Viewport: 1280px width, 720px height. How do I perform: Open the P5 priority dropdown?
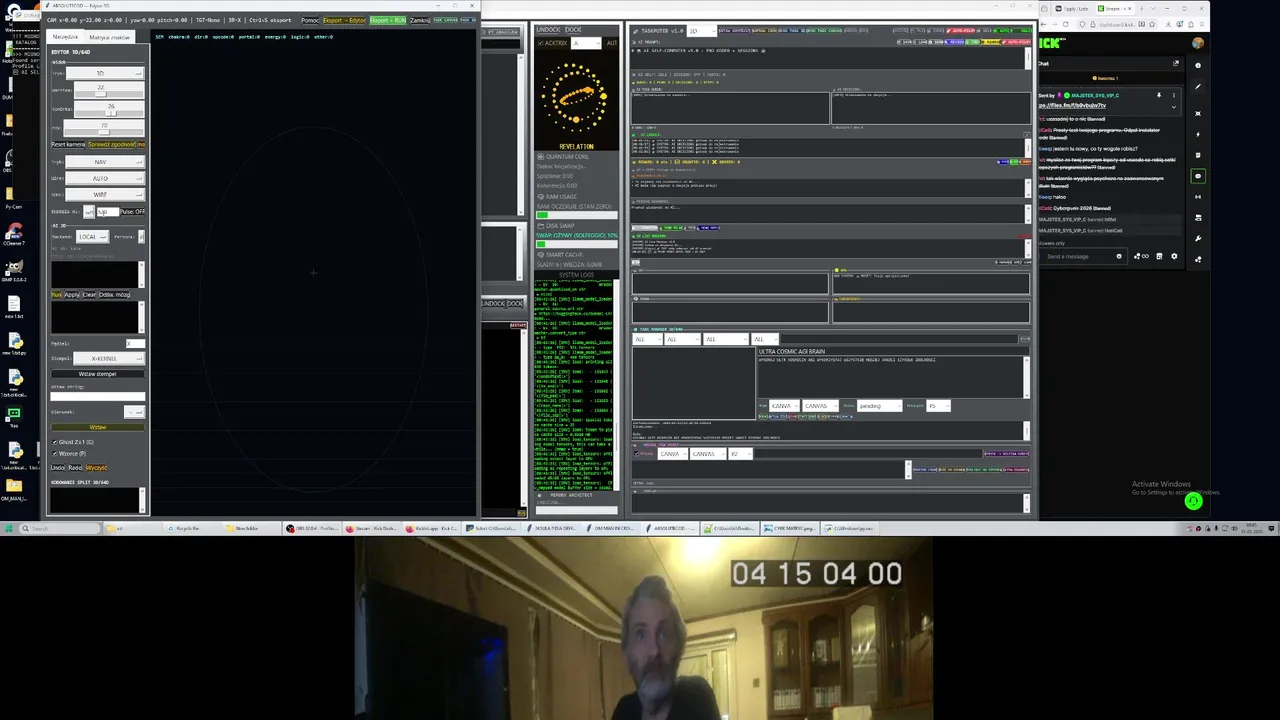coord(938,406)
